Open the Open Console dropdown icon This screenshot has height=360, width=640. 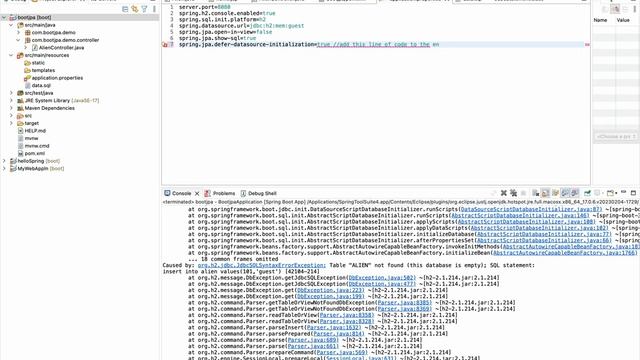(x=611, y=193)
